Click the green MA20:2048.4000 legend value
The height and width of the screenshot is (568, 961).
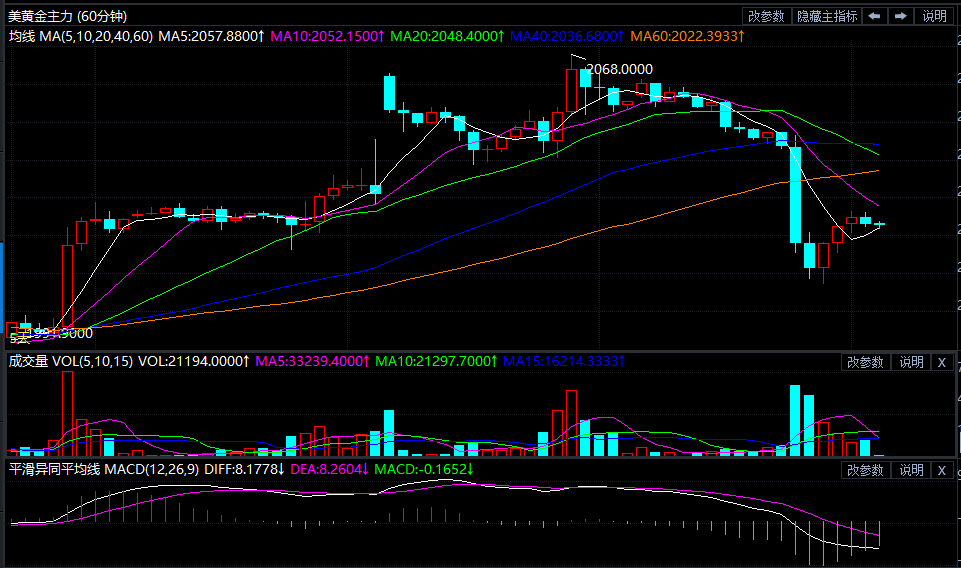click(x=446, y=36)
